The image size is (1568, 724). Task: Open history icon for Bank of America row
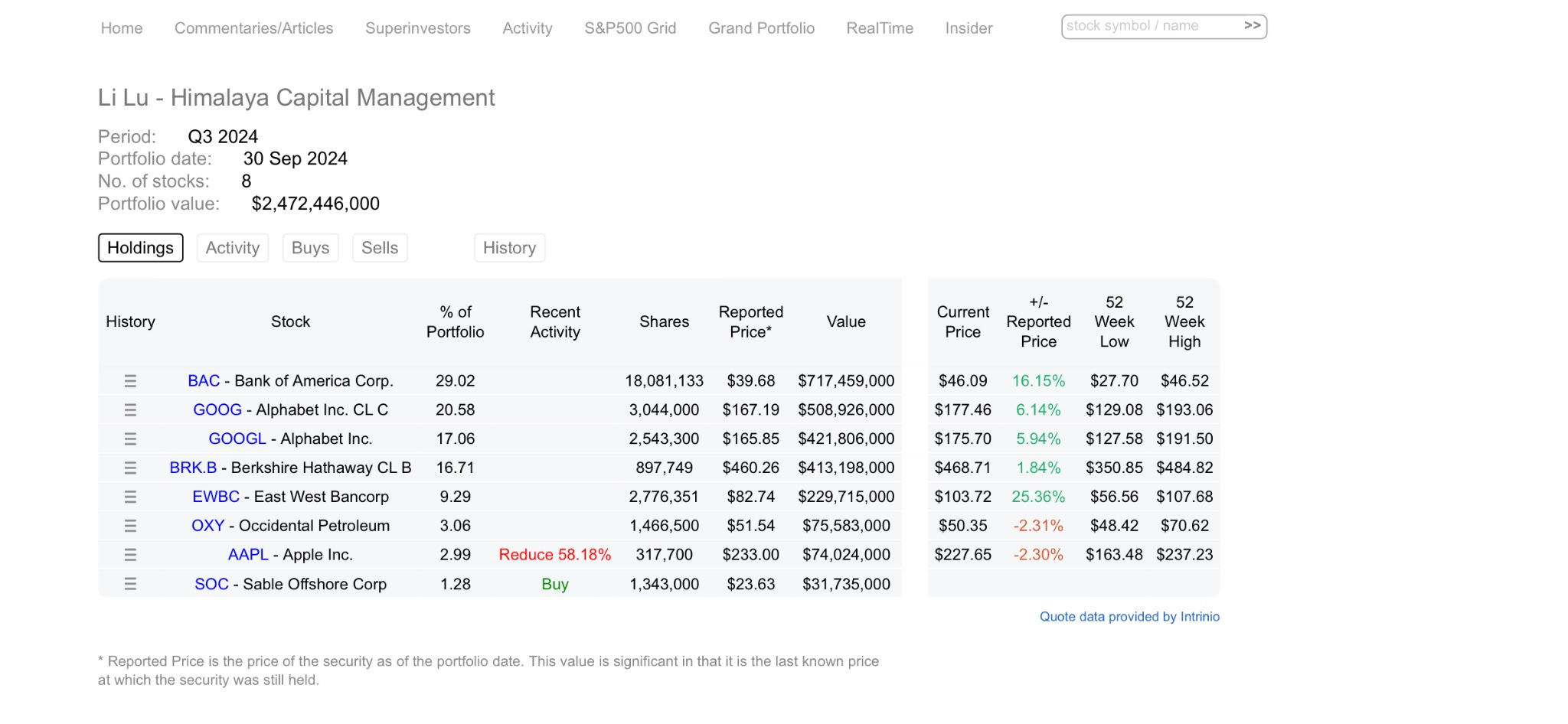point(130,381)
